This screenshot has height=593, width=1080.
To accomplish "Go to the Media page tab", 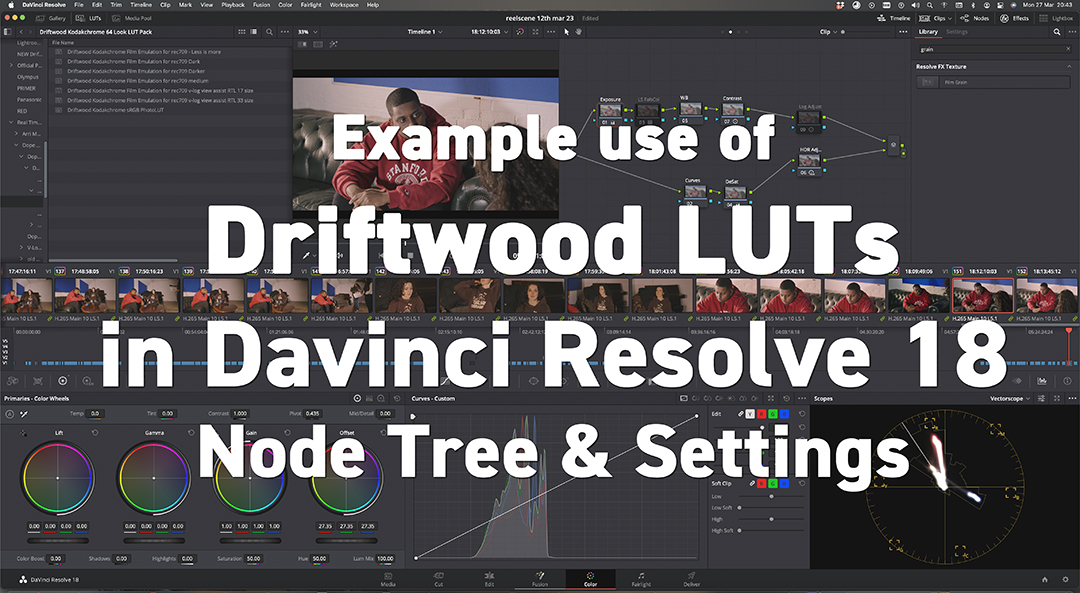I will (388, 579).
